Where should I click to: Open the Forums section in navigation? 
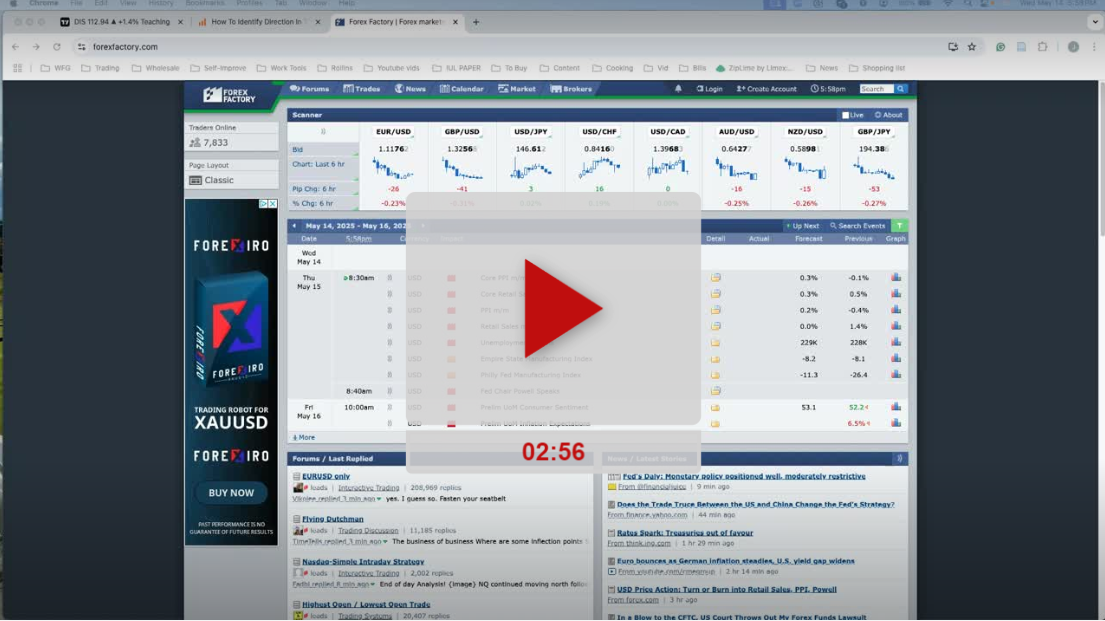[309, 89]
